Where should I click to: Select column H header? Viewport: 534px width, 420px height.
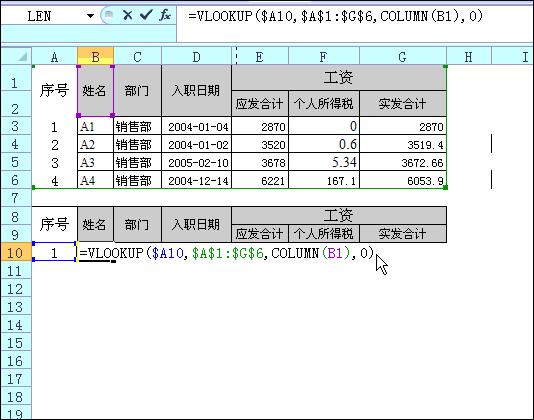[469, 57]
